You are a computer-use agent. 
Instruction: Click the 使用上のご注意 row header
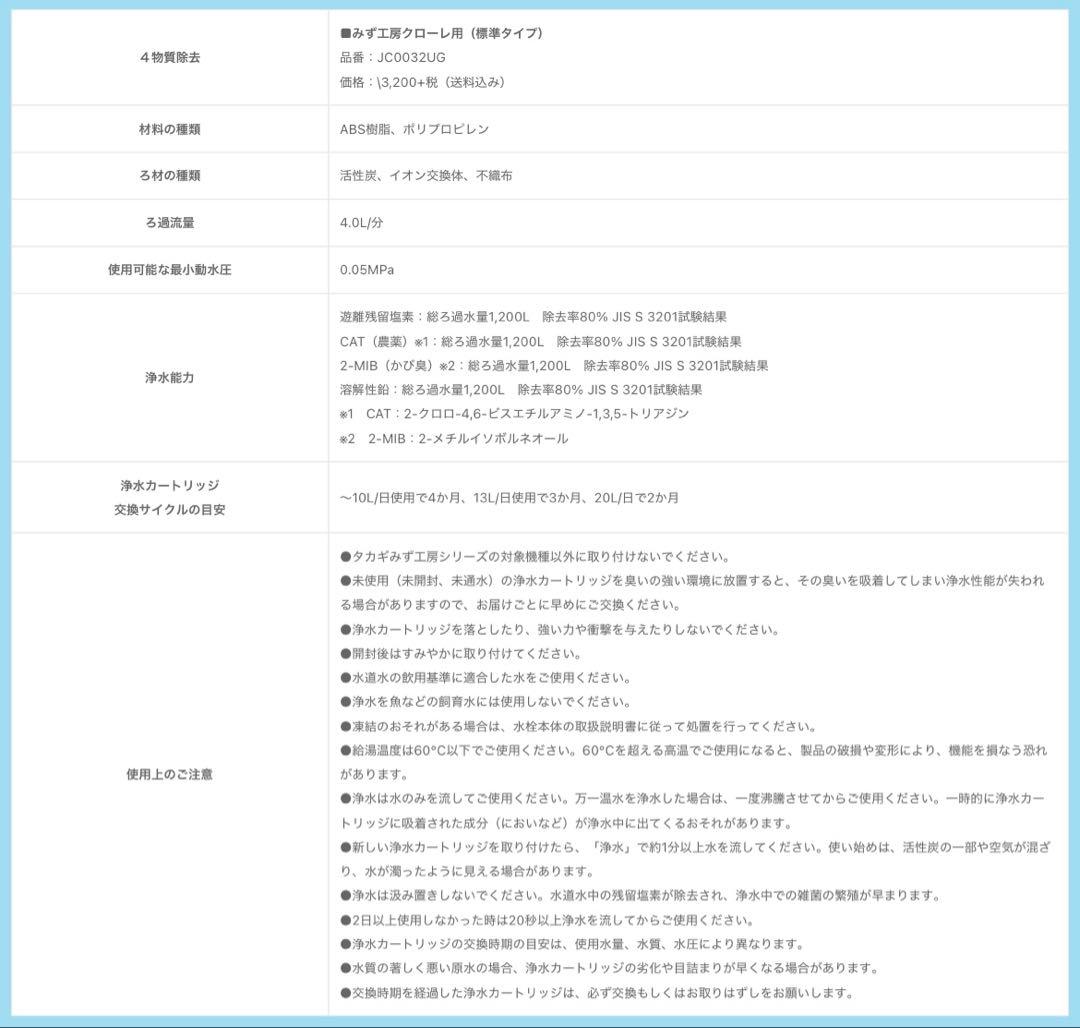[x=169, y=774]
